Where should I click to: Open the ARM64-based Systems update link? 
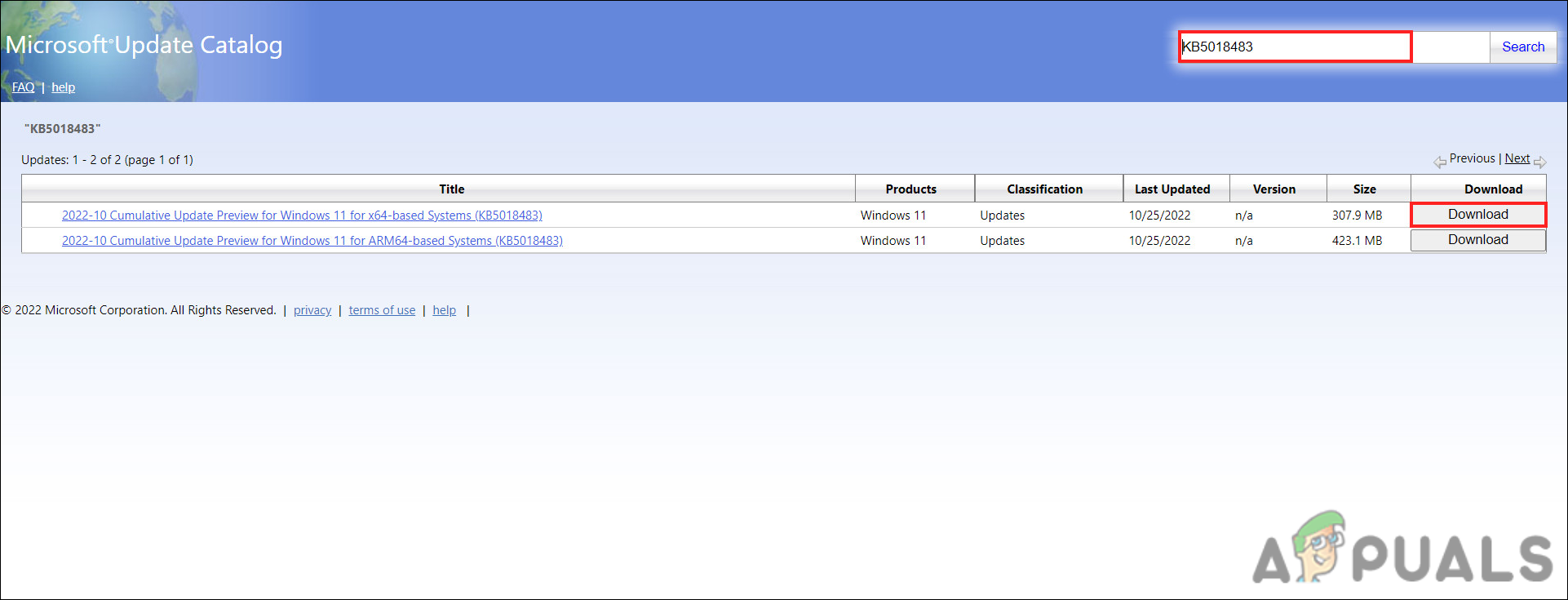(x=312, y=241)
